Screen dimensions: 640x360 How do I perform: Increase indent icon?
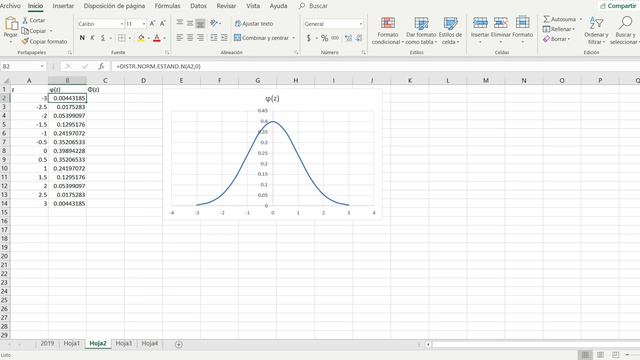224,38
